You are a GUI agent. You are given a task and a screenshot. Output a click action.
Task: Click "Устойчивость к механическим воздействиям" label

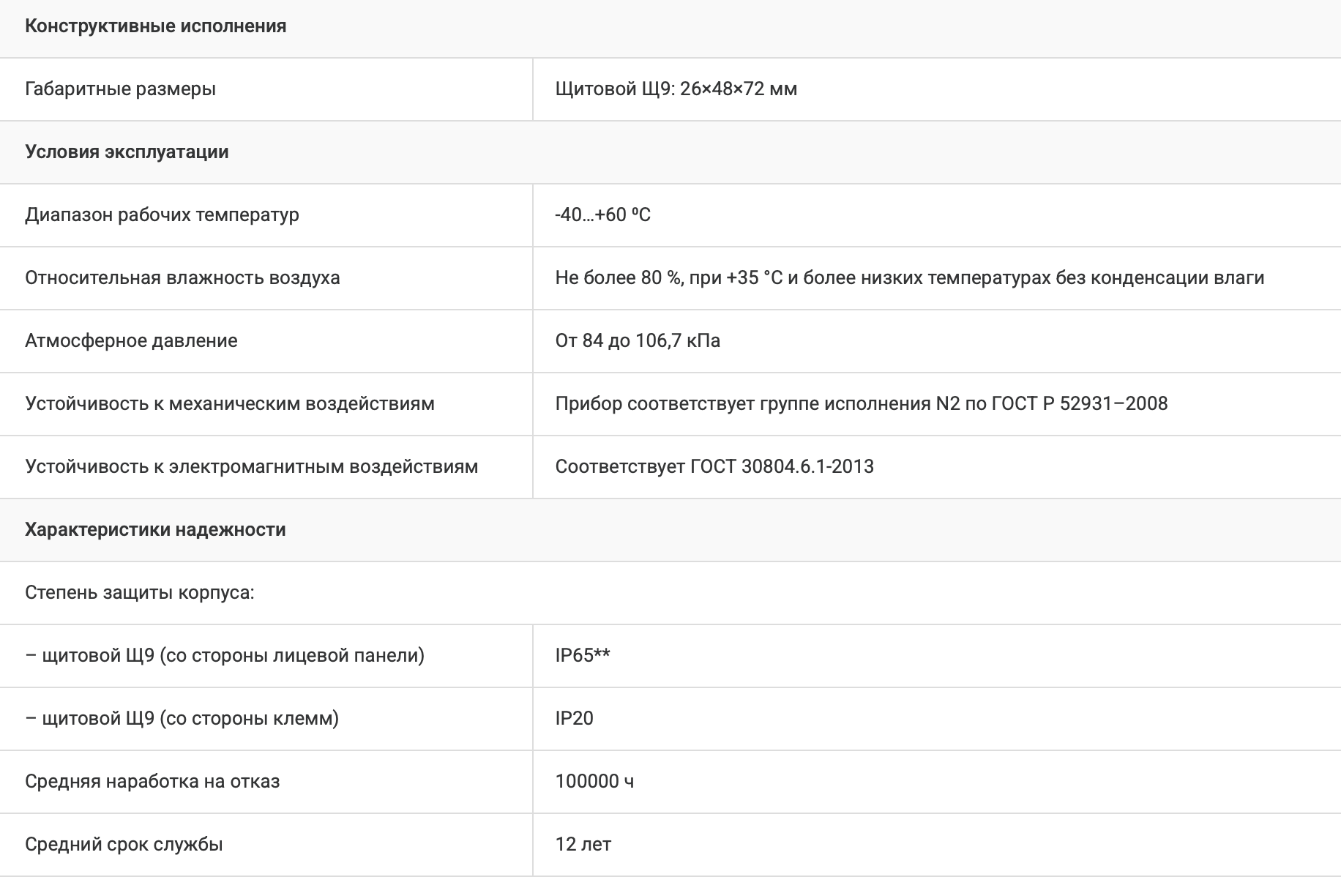pos(230,404)
